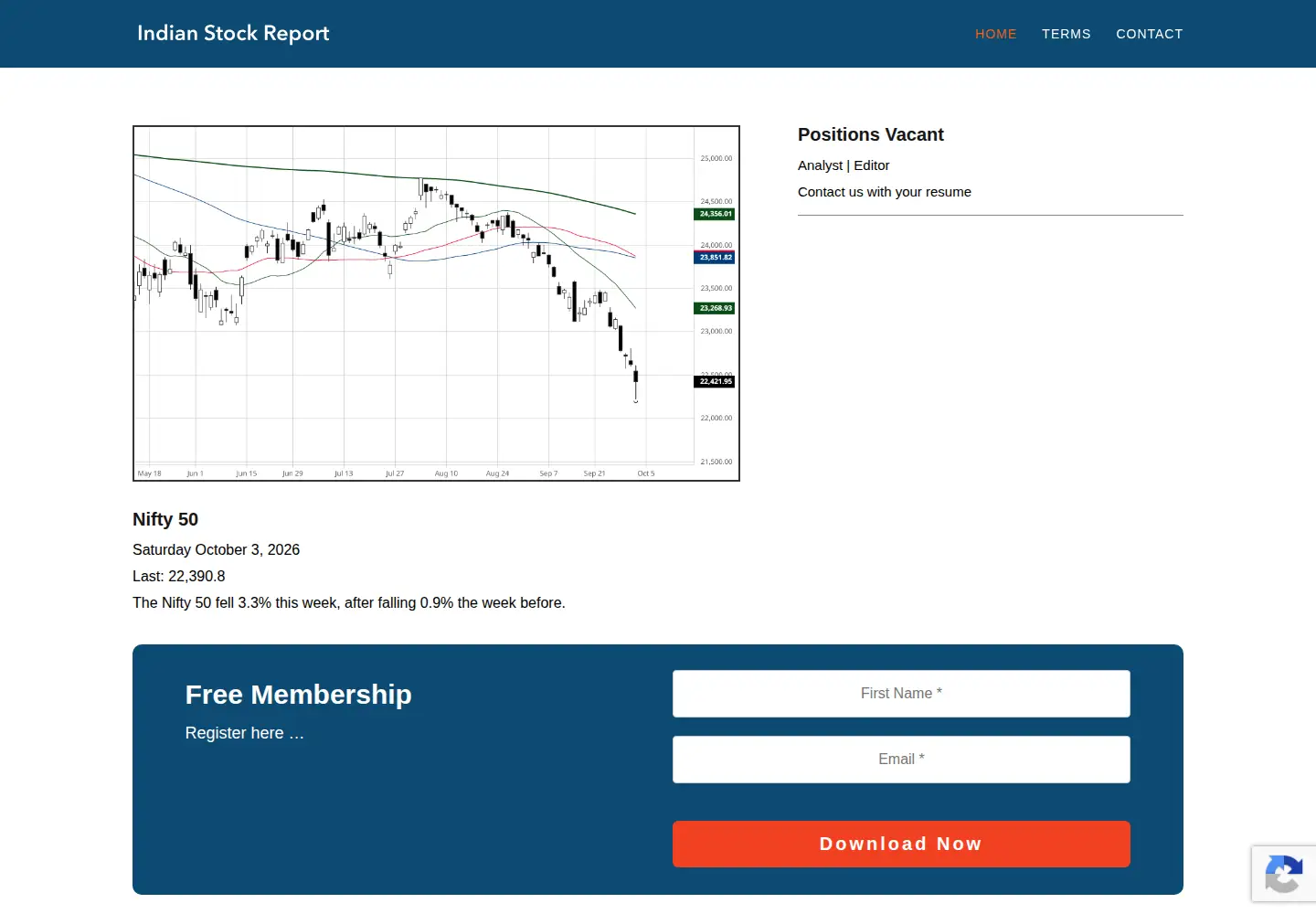Select the Free Membership heading
Viewport: 1316px width, 914px height.
pos(298,695)
